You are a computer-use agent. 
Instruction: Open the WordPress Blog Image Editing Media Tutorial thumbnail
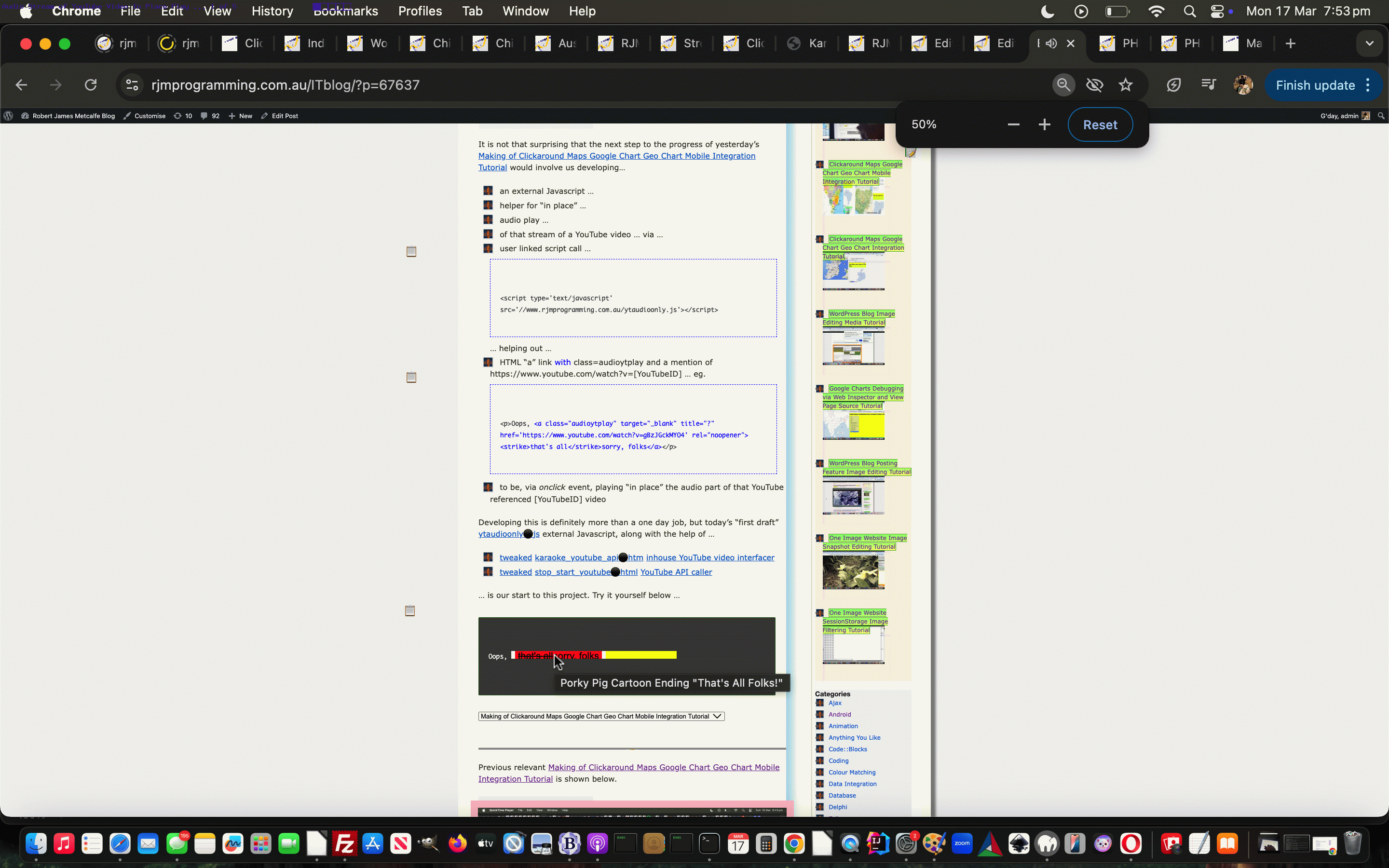pos(853,346)
